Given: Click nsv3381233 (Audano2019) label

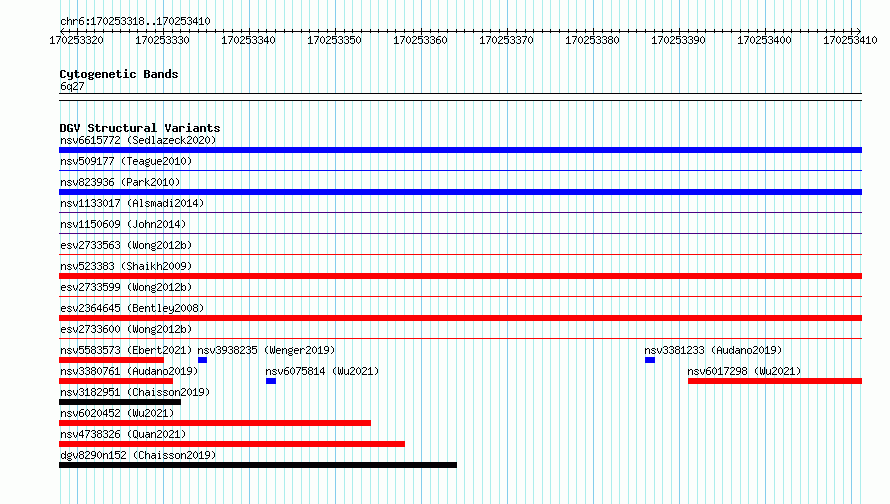Looking at the screenshot, I should click(713, 350).
